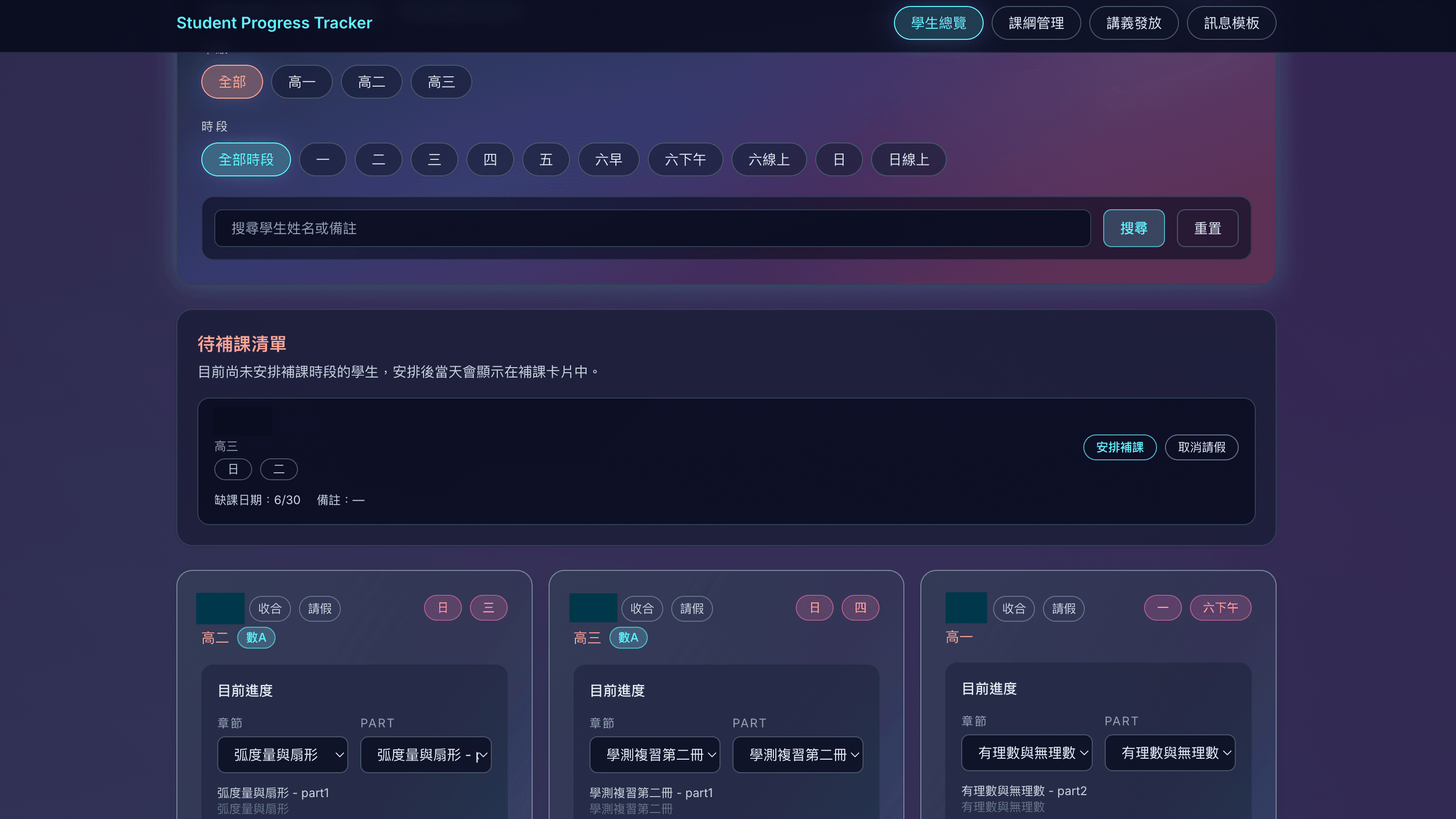1456x819 pixels.
Task: Select 全部時段 time filter
Action: pyautogui.click(x=246, y=159)
